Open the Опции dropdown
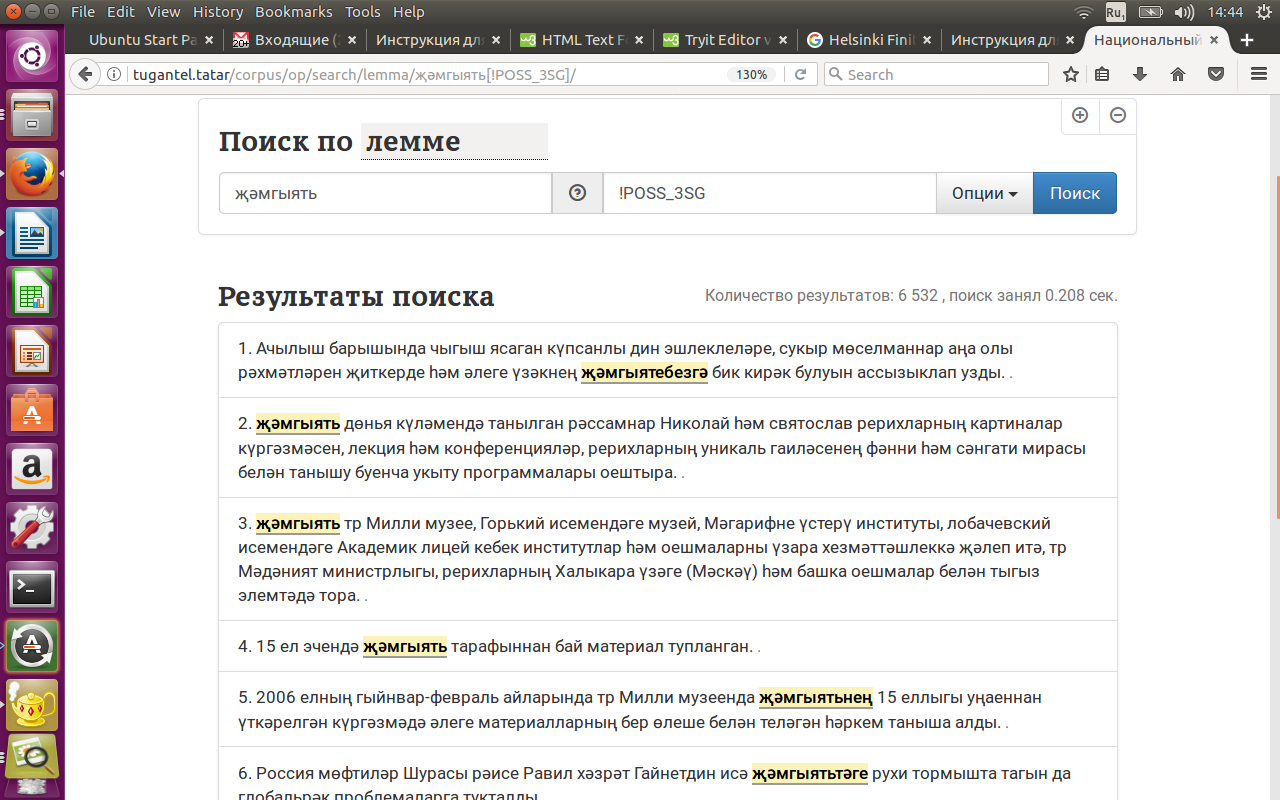Screen dimensions: 1280x800 coord(983,192)
